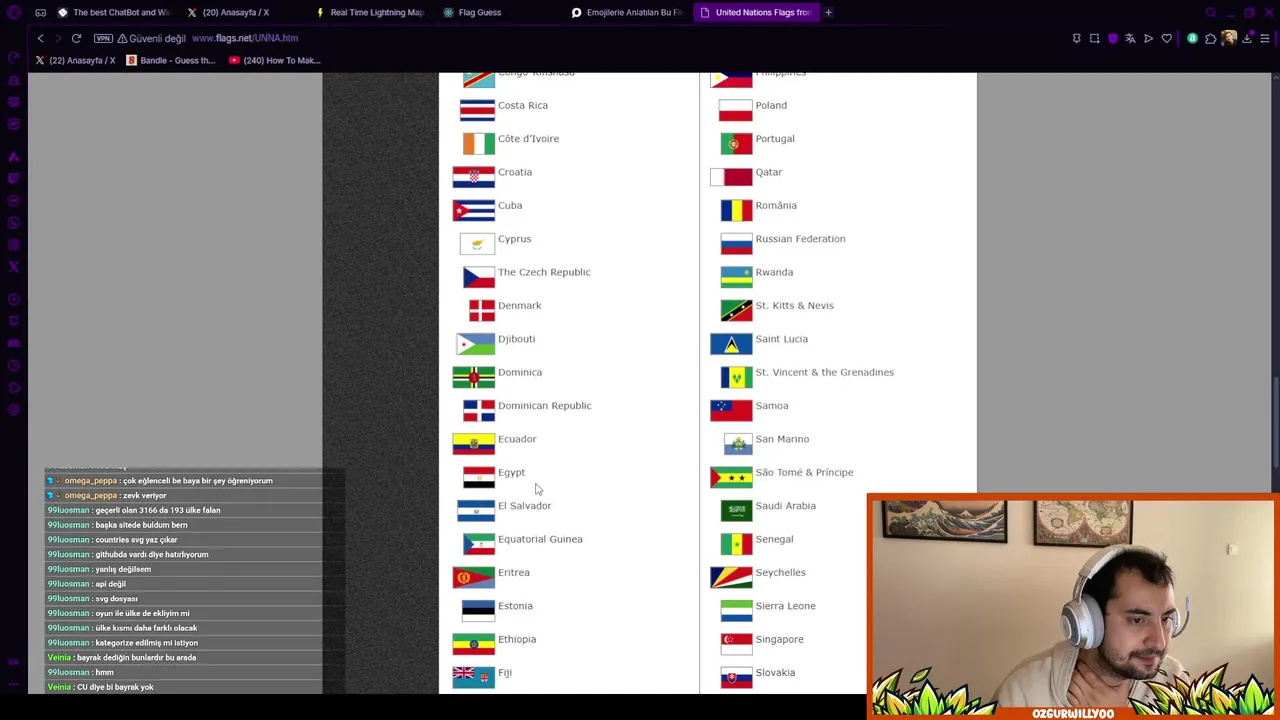Open the easy setup menu icon

tap(1265, 38)
